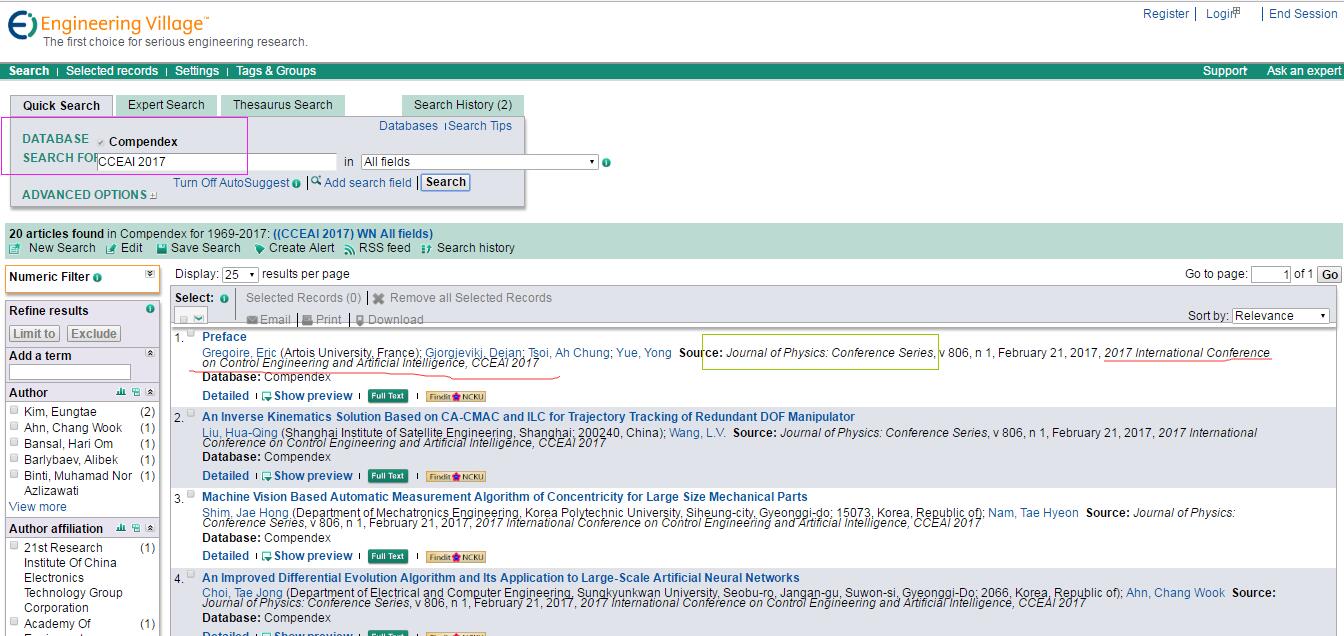Open the Author affiliation bar chart icon

(121, 528)
